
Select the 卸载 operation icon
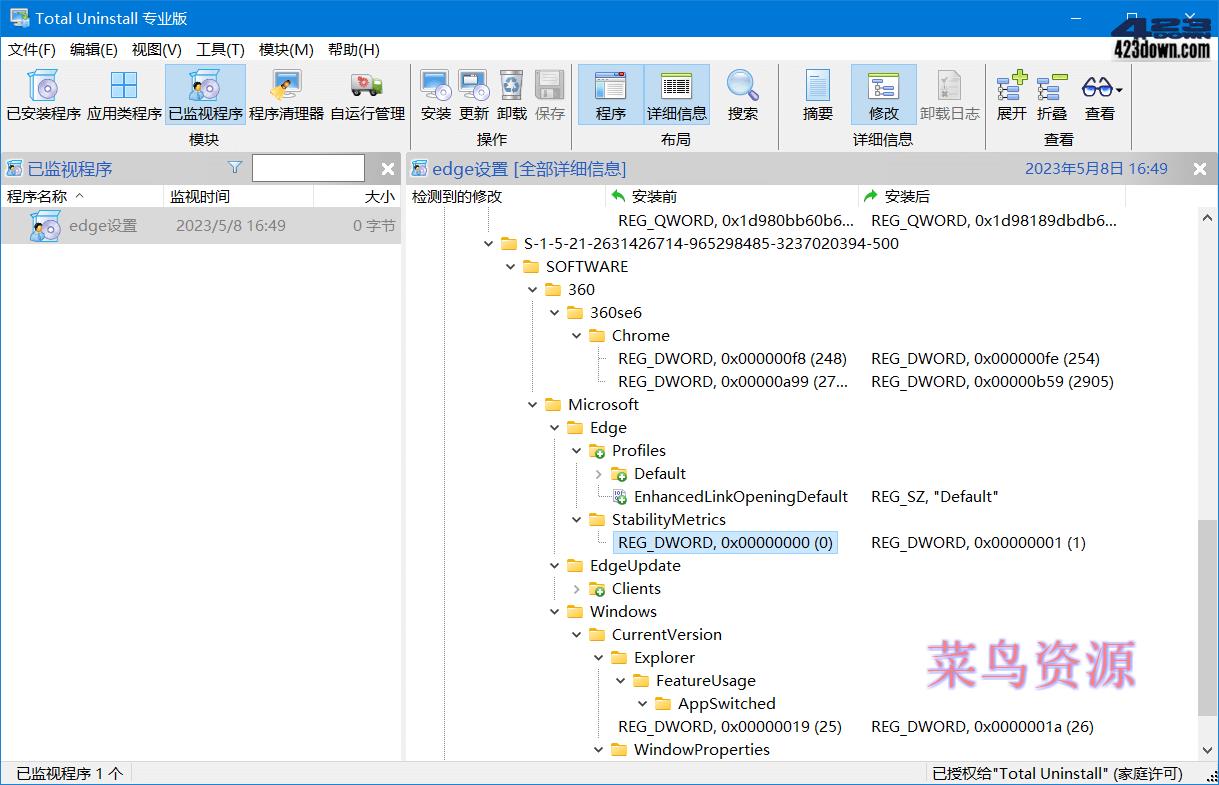pyautogui.click(x=510, y=95)
